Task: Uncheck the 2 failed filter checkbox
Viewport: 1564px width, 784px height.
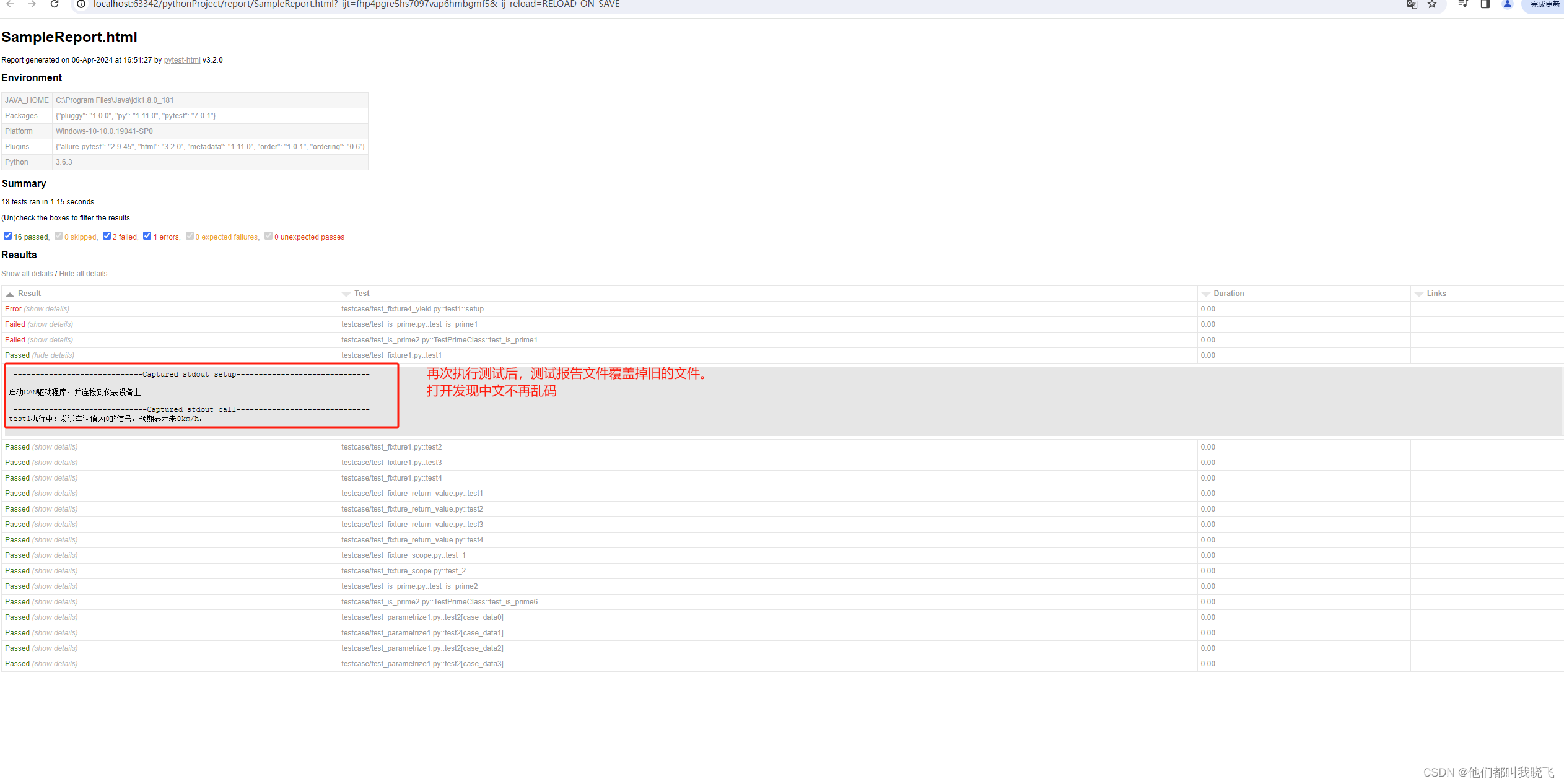Action: click(107, 236)
